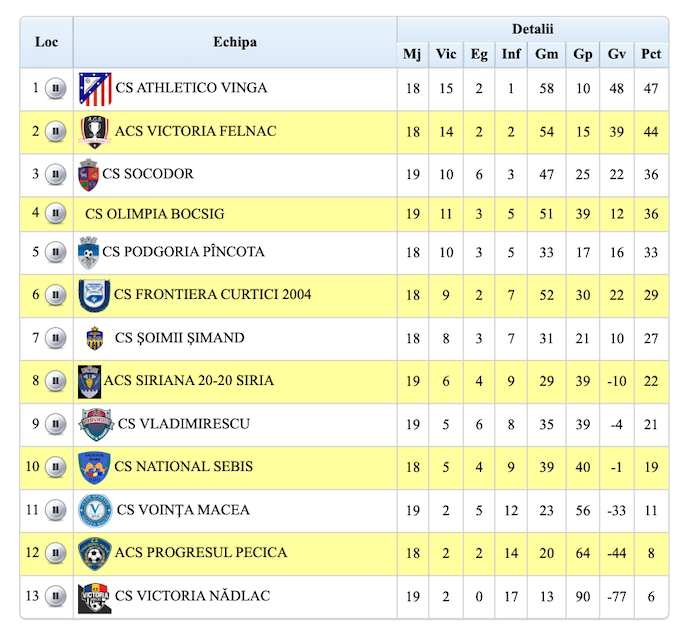This screenshot has width=700, height=636.
Task: Click the Echipa column header
Action: [235, 42]
